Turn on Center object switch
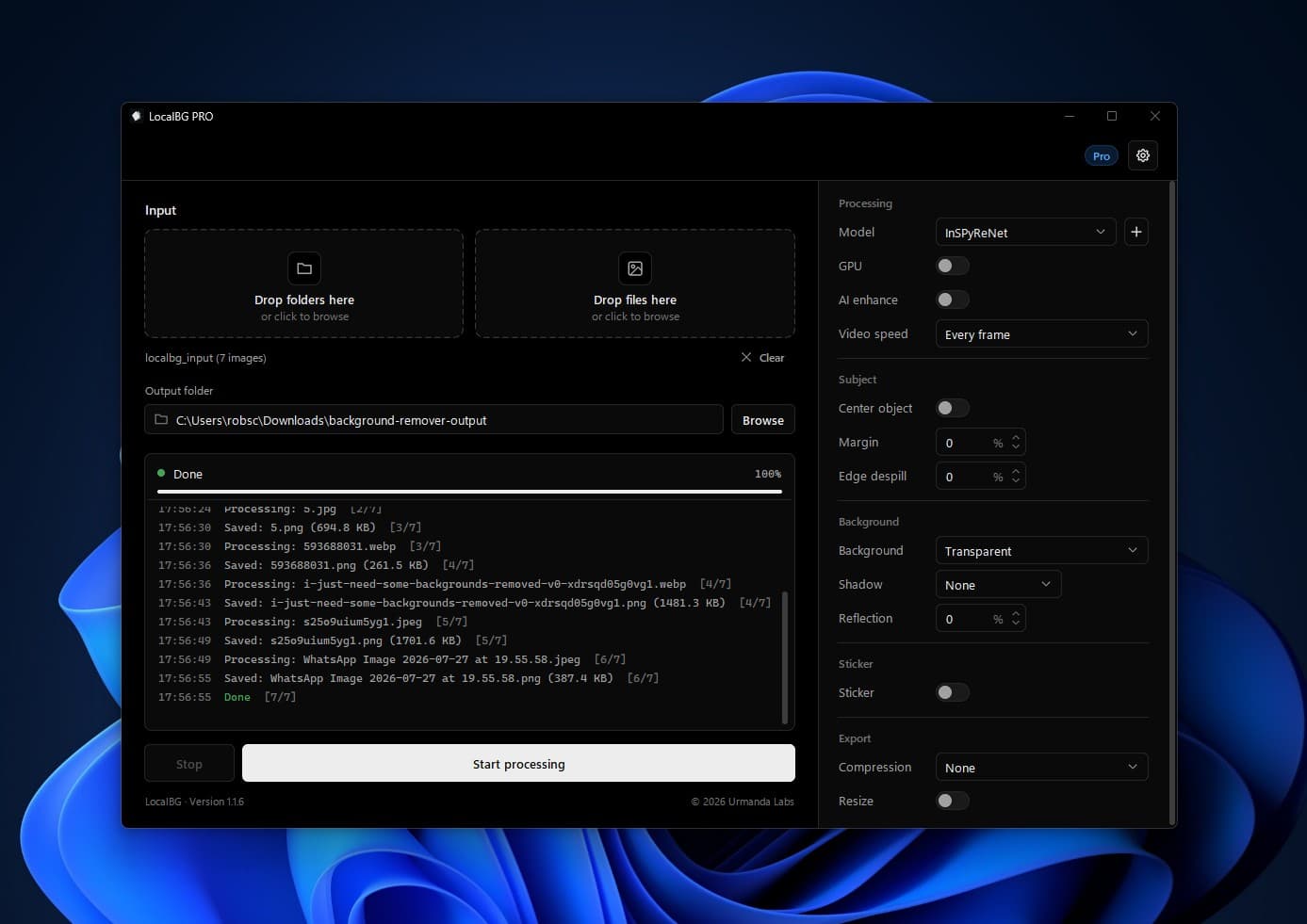 (952, 408)
